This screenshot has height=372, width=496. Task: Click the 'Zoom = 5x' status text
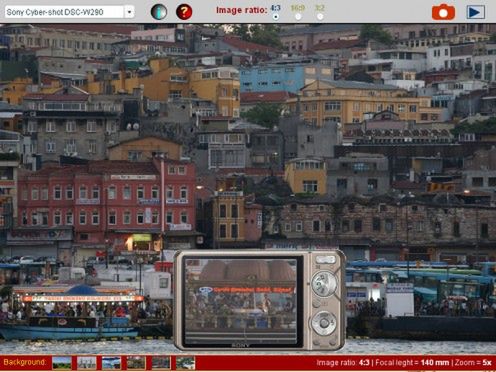coord(473,363)
